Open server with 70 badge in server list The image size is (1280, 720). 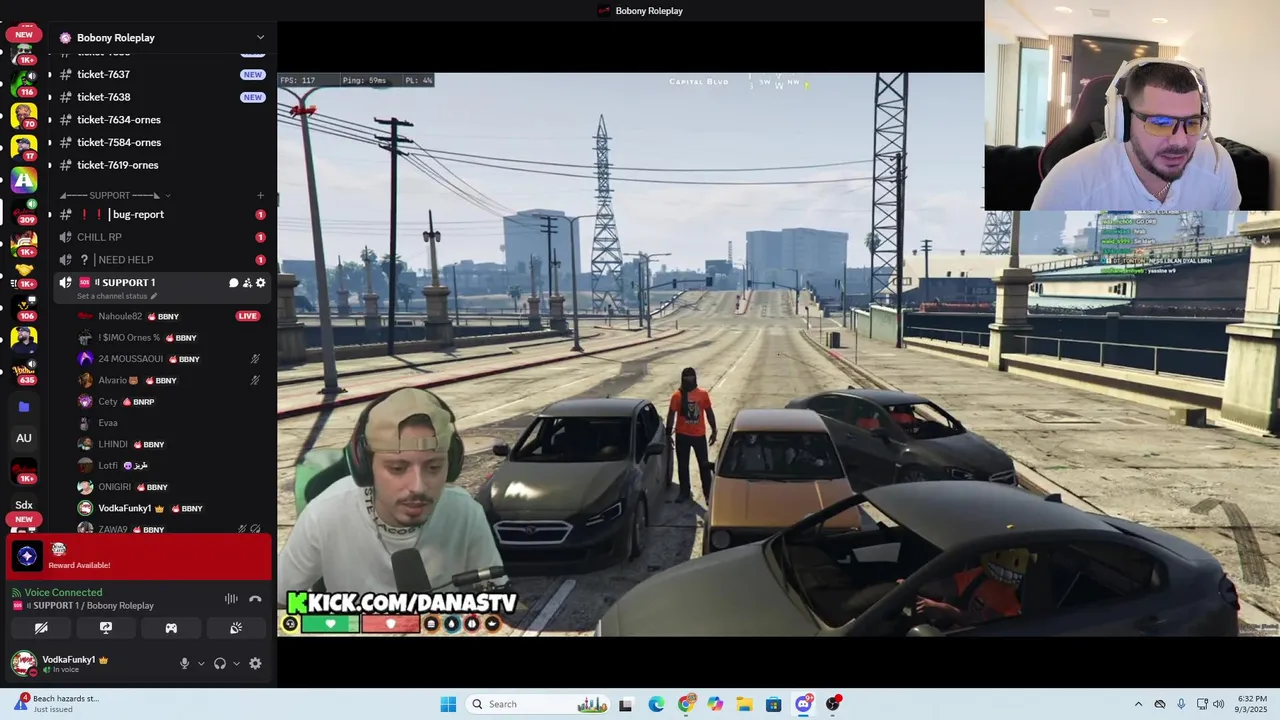[x=24, y=115]
